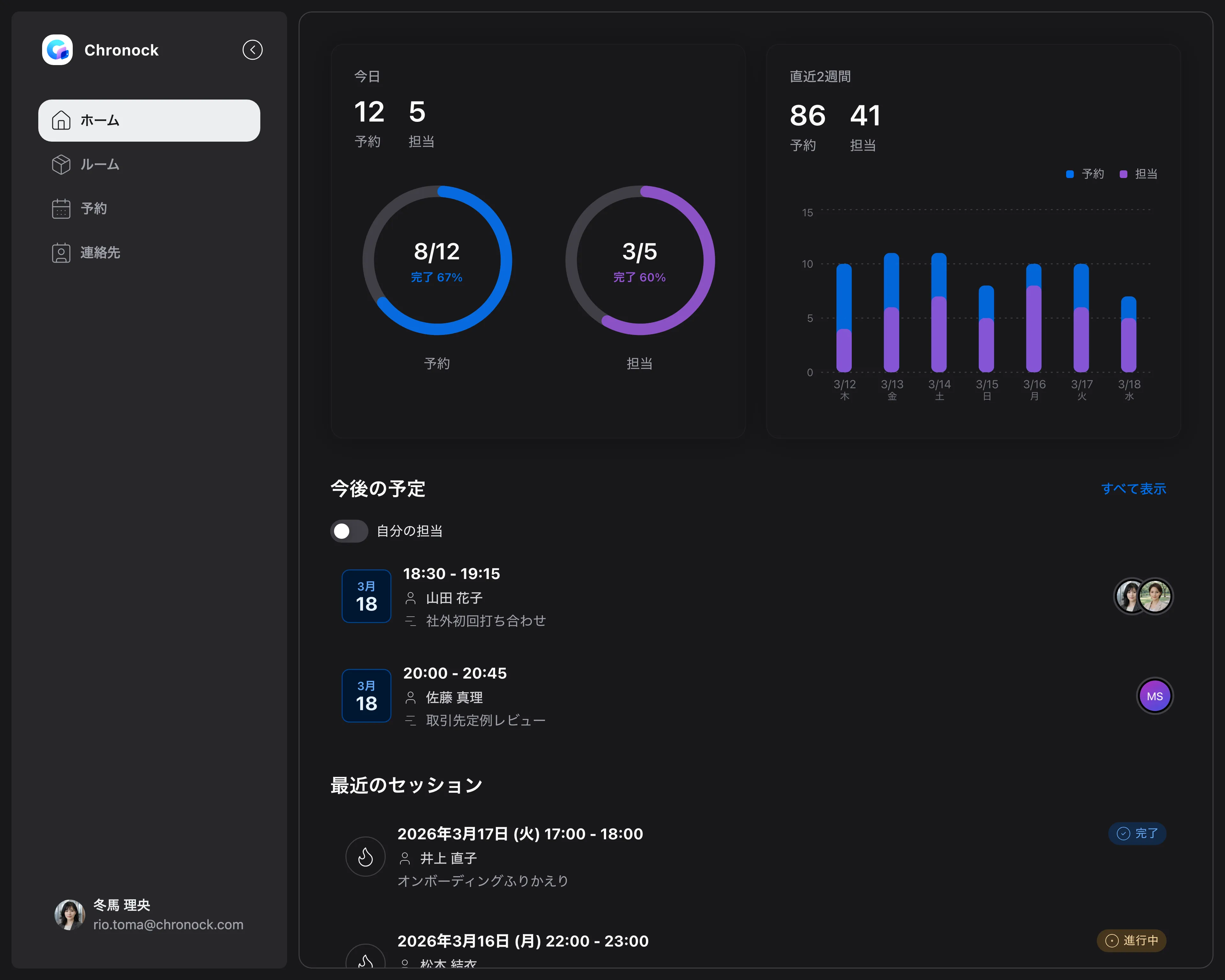Click the ルーム cube icon
Screen dimensions: 1225x980
pos(61,165)
